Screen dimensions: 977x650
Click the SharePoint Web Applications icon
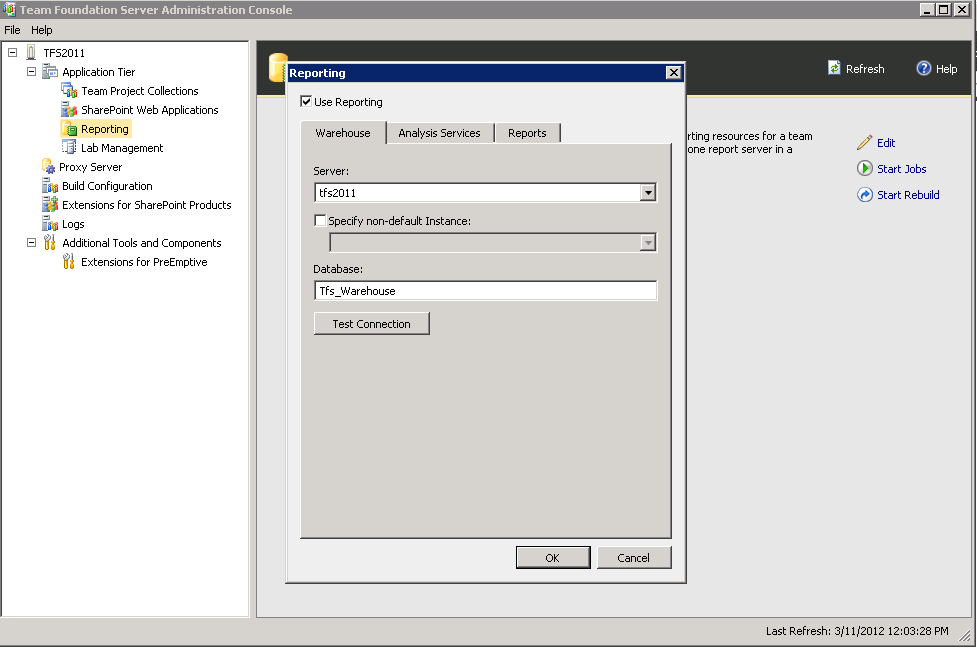coord(69,110)
